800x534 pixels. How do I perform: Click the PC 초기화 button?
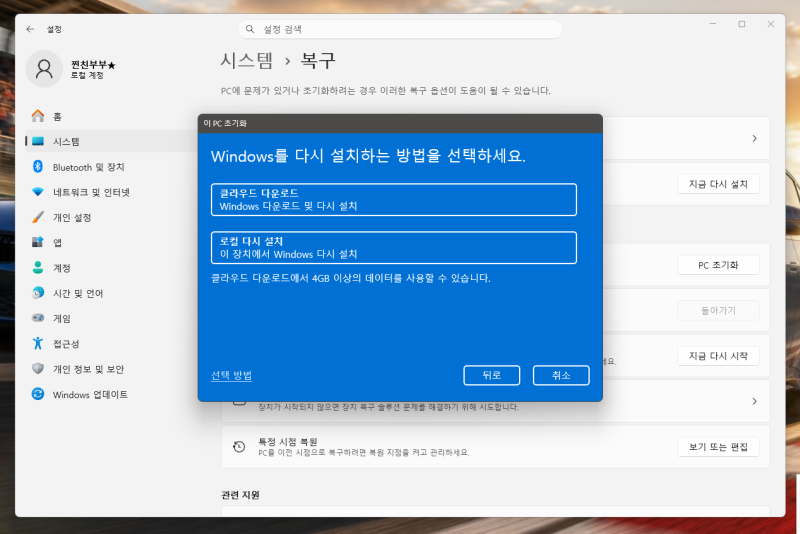click(x=718, y=265)
